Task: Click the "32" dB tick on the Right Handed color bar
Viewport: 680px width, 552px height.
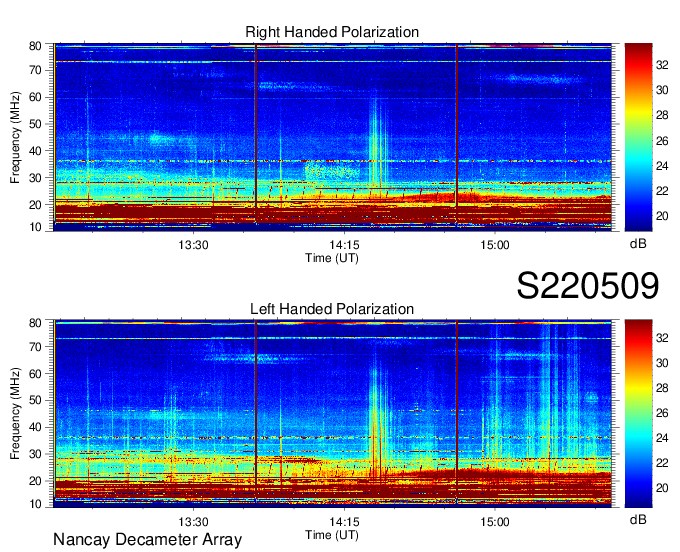Action: [662, 65]
